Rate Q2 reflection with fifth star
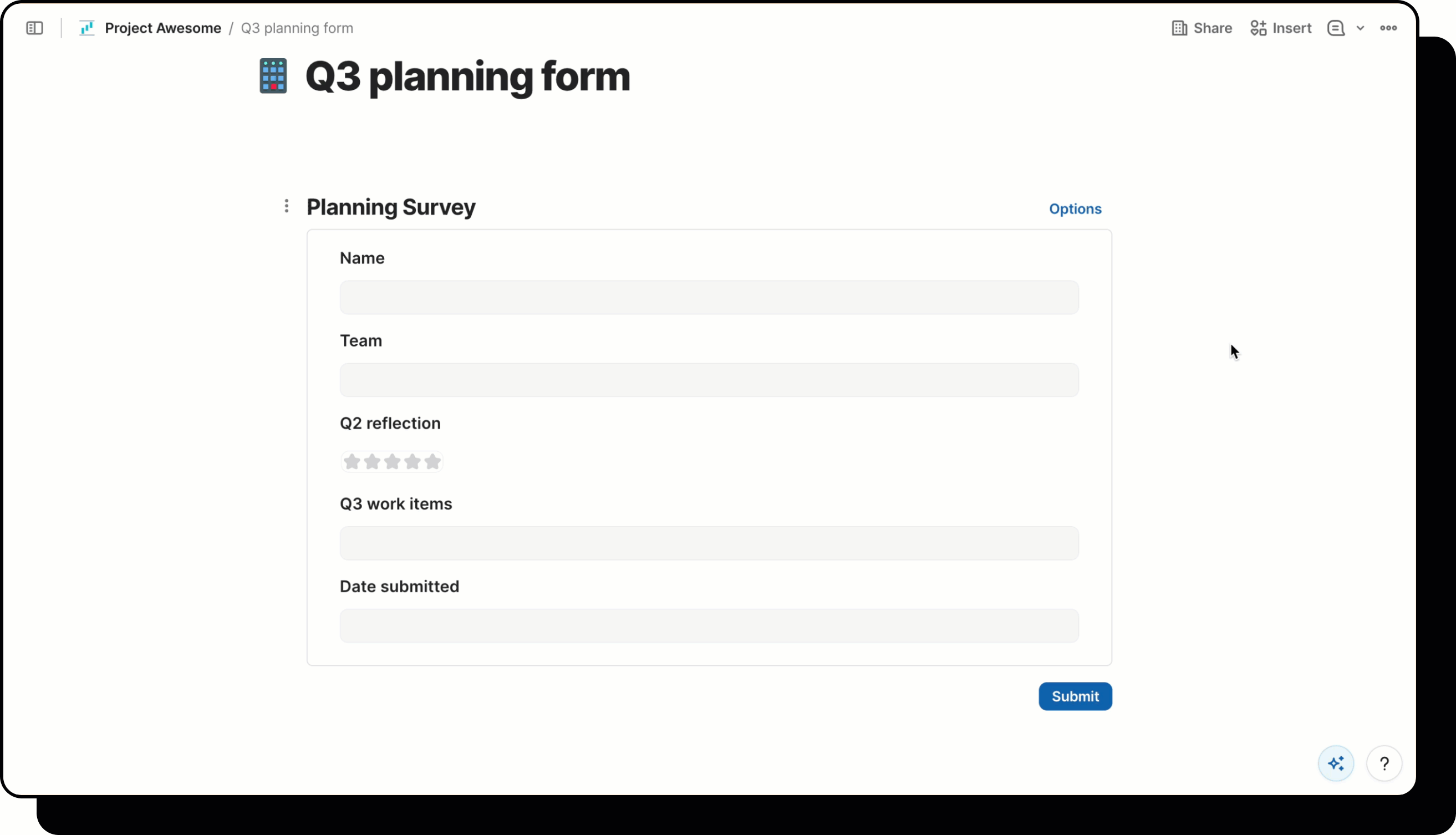Screen dimensions: 1456x835 [432, 462]
